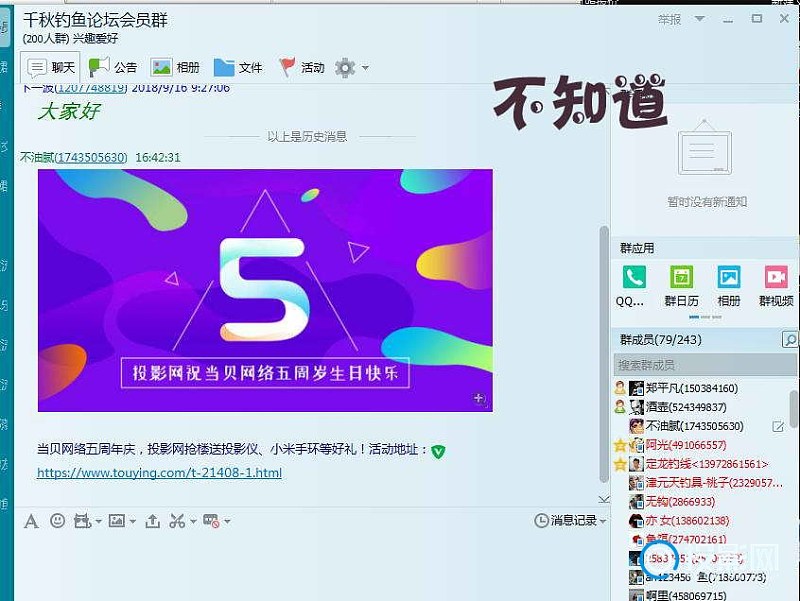Viewport: 800px width, 601px height.
Task: Click the plus icon on the chat image
Action: click(479, 398)
